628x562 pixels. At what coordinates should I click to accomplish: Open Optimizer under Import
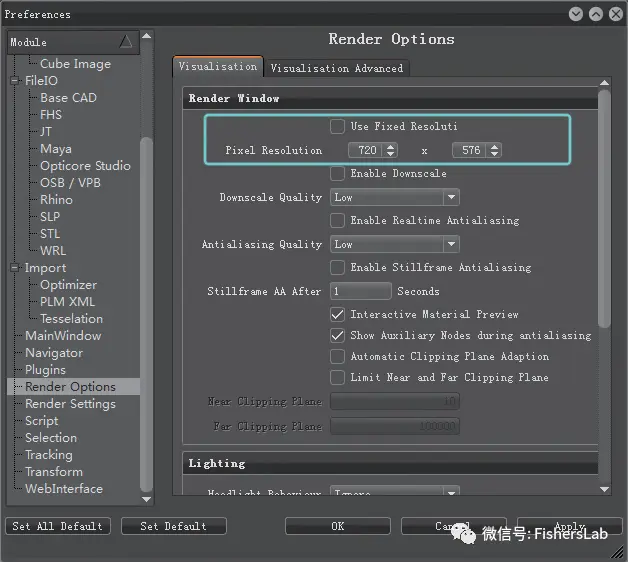(x=68, y=285)
